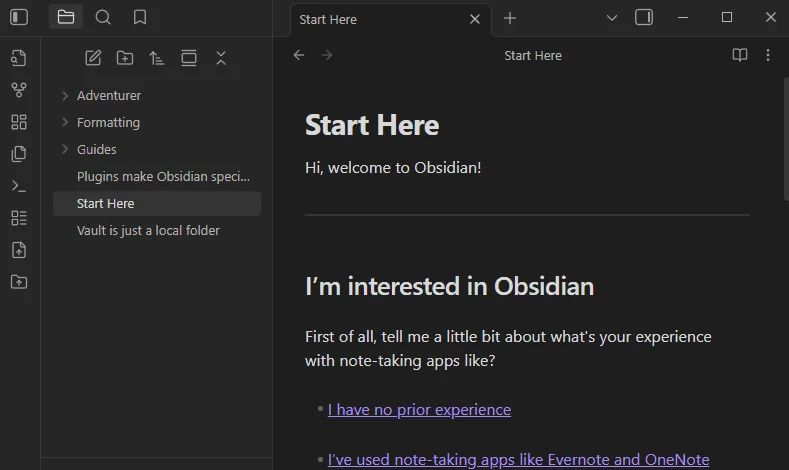Change the file sort order
Image resolution: width=789 pixels, height=470 pixels.
[157, 58]
